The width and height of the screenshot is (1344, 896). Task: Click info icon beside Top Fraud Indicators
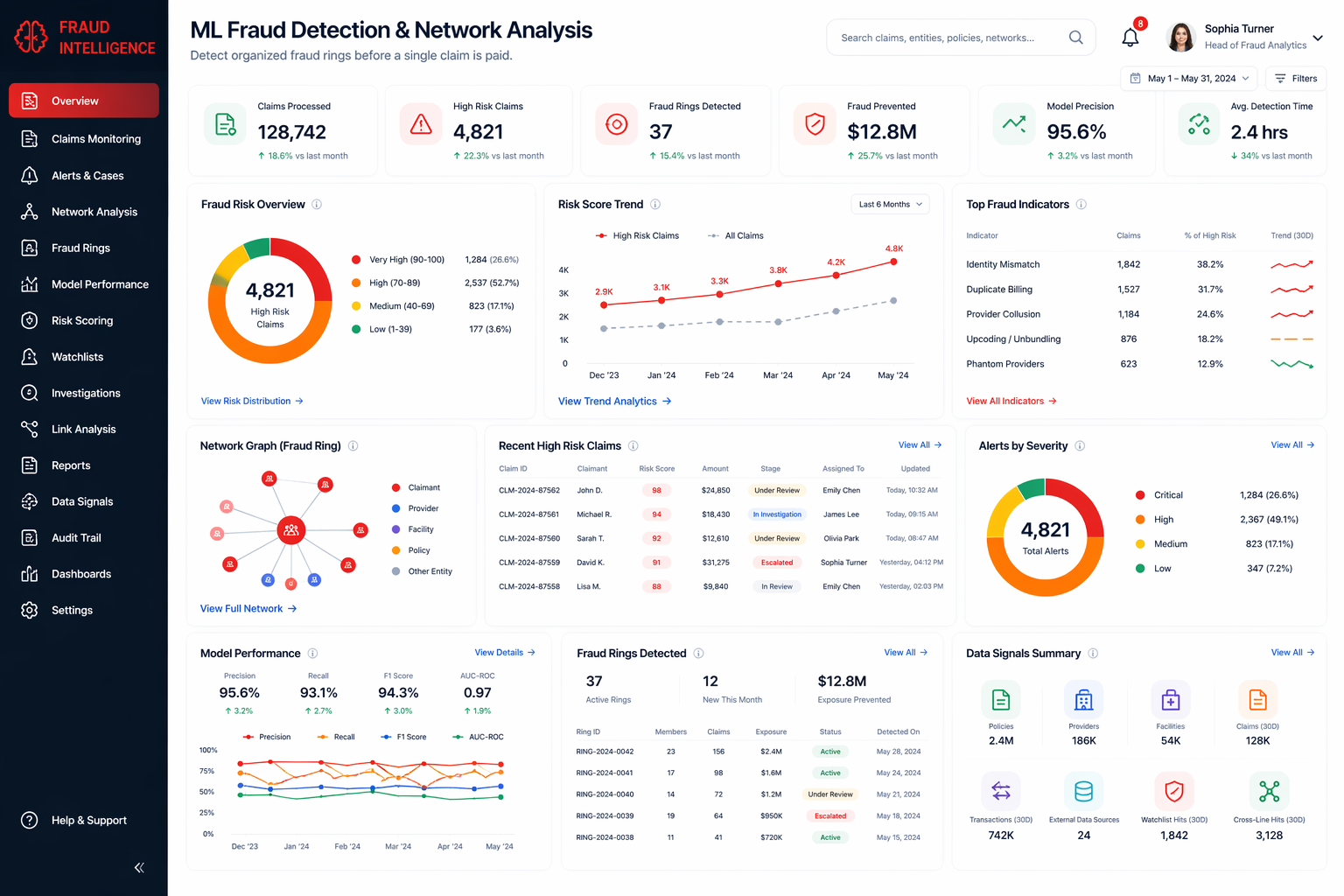tap(1081, 205)
